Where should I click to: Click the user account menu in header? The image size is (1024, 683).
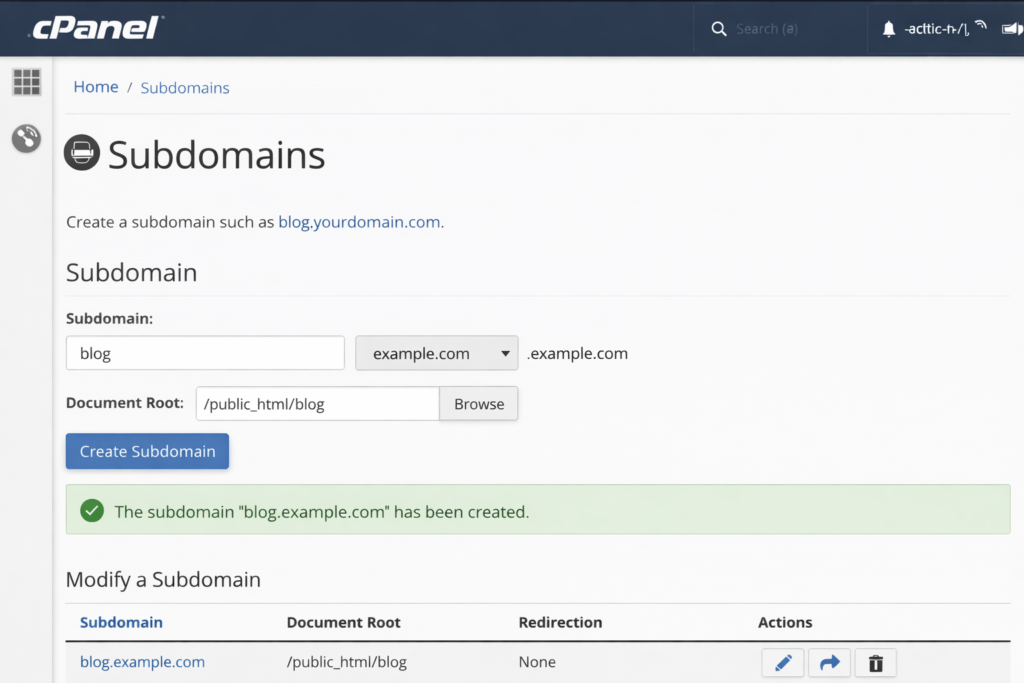(938, 28)
